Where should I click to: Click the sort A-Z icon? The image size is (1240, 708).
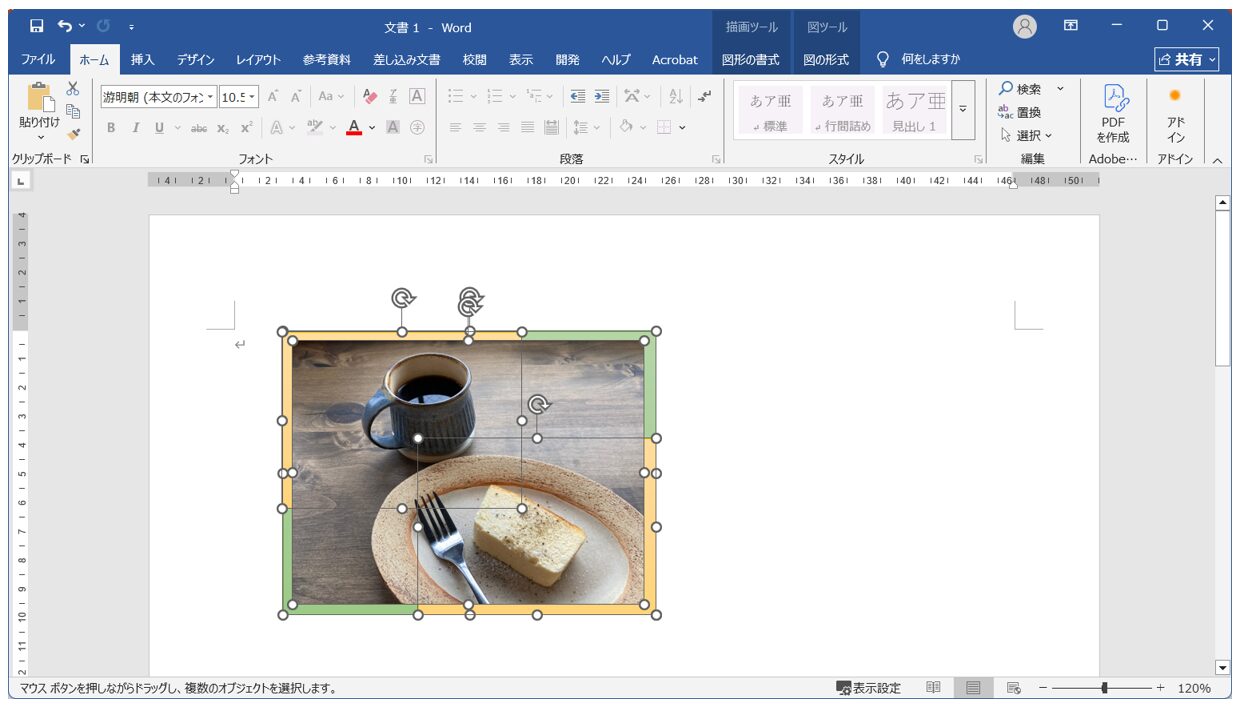[x=675, y=97]
